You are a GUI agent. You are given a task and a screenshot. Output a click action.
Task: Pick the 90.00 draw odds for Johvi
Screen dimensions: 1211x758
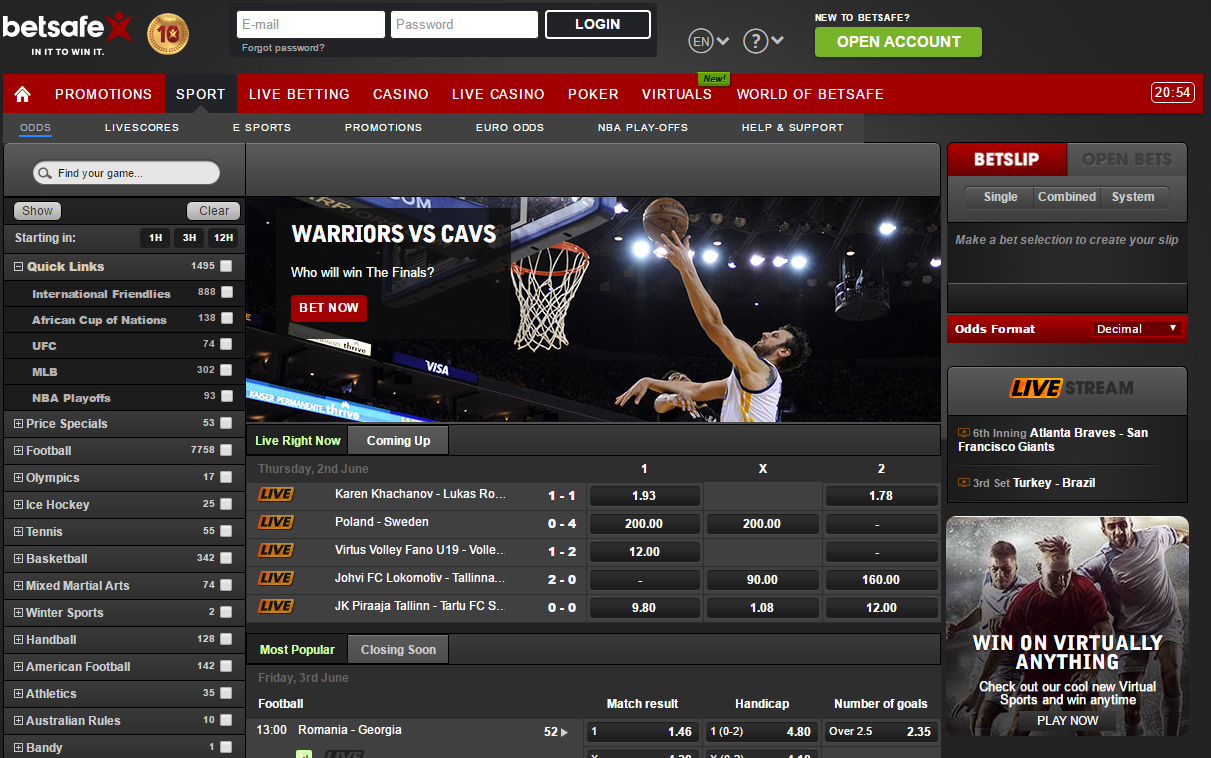click(762, 580)
